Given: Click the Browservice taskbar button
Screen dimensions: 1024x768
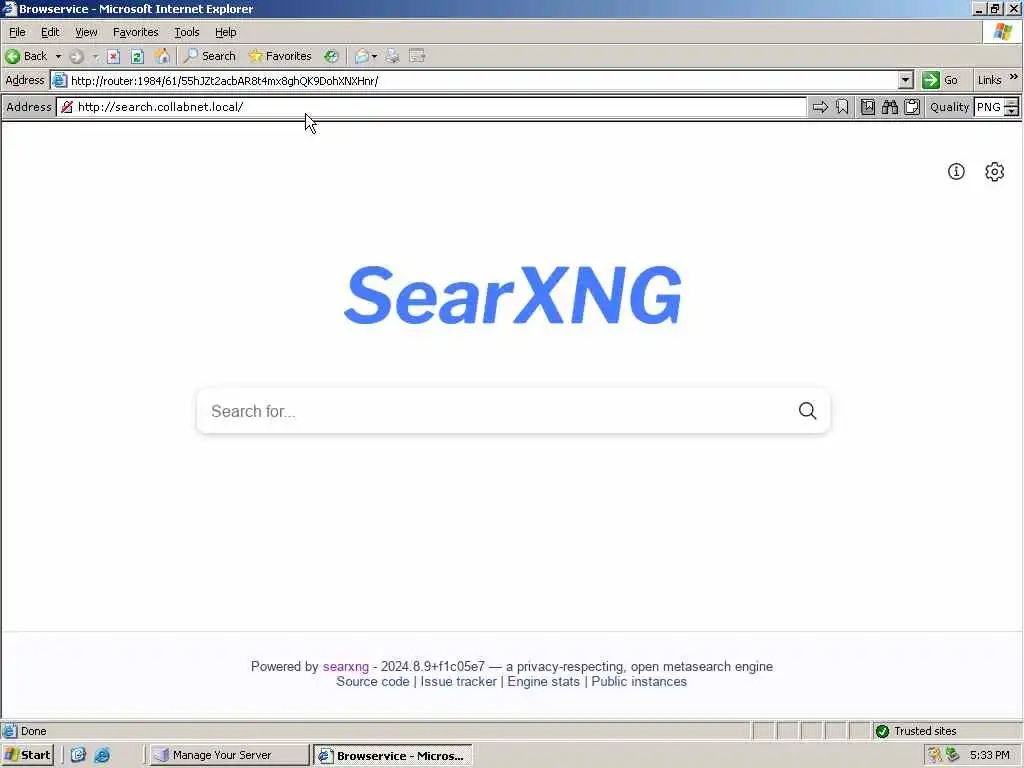Looking at the screenshot, I should [392, 756].
